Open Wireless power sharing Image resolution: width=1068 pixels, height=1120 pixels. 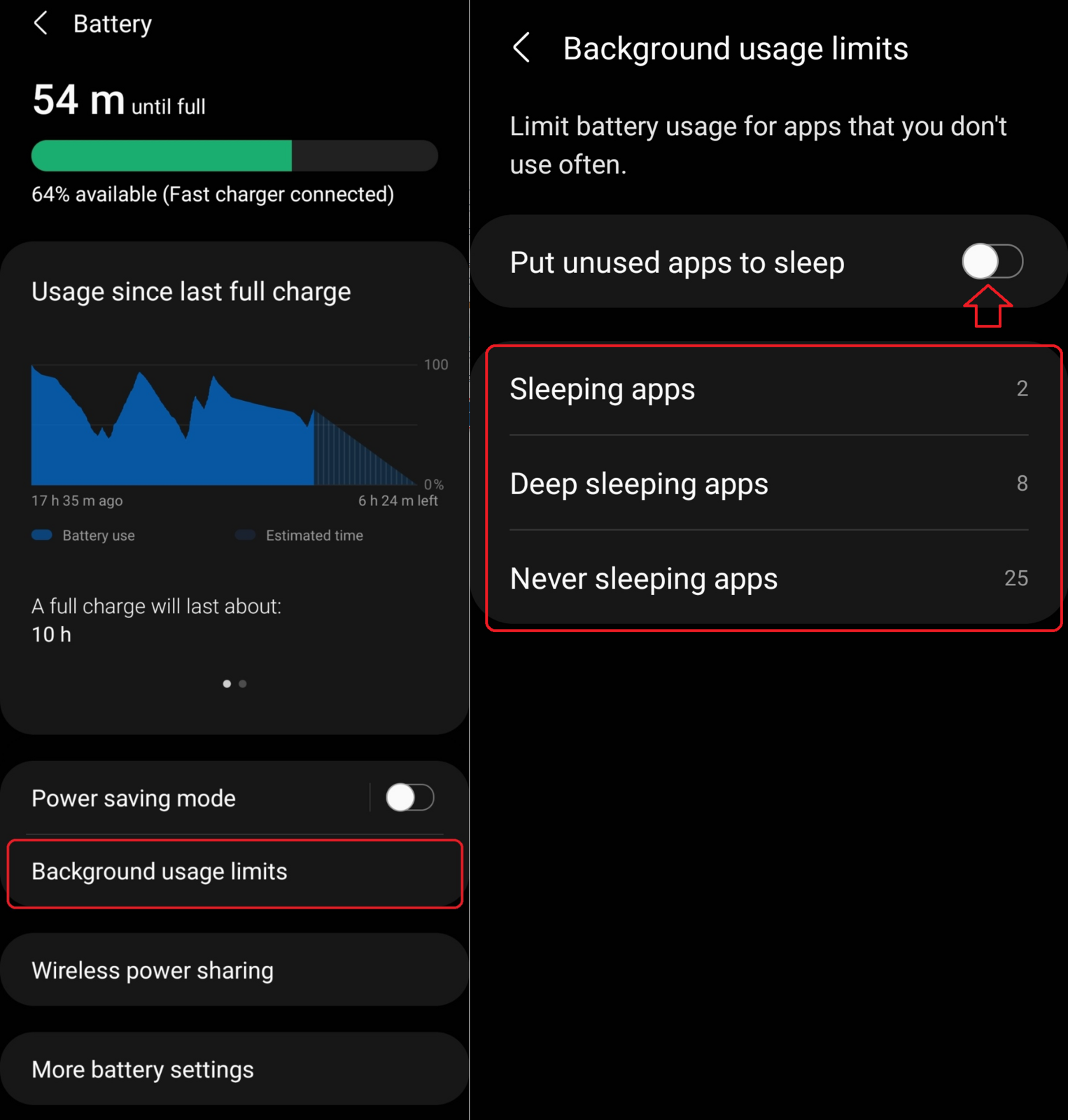(x=235, y=970)
